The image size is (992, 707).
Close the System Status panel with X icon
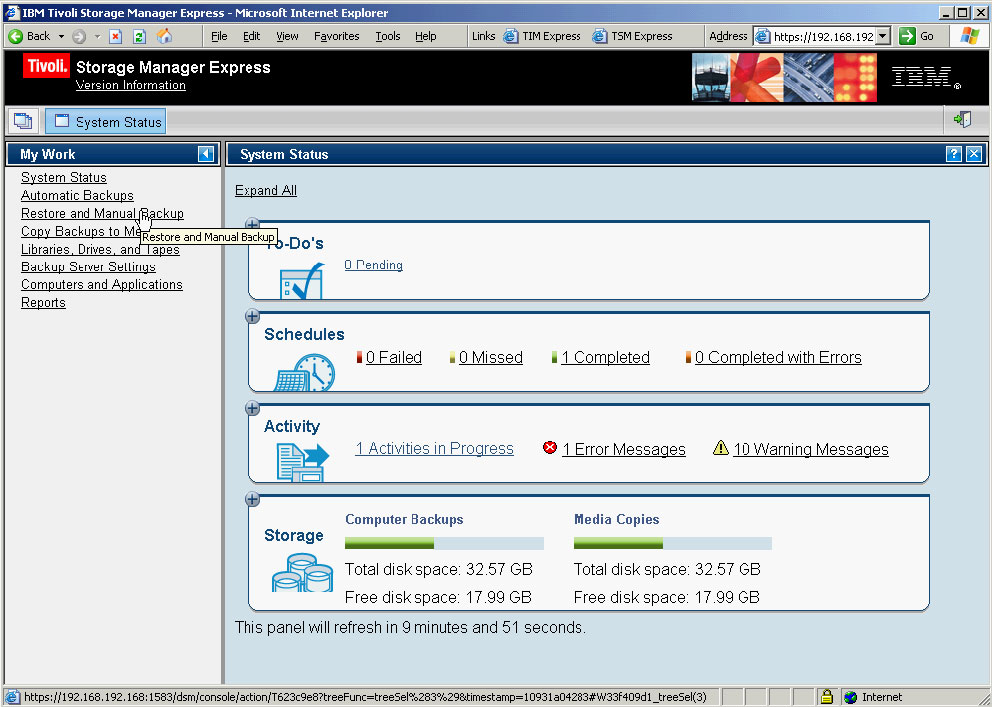(x=974, y=154)
